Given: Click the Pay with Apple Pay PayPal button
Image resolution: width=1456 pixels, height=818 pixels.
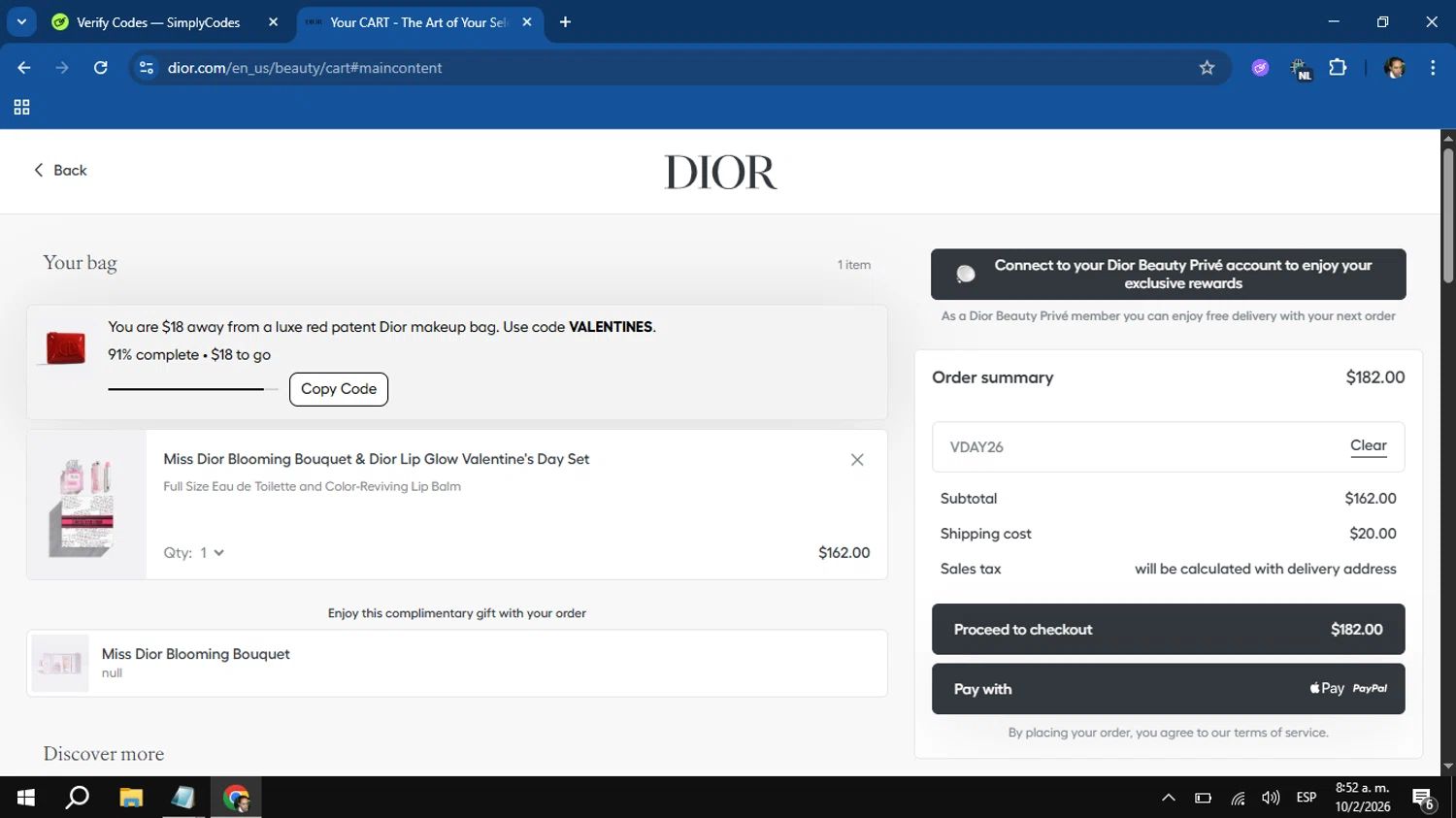Looking at the screenshot, I should (1168, 689).
